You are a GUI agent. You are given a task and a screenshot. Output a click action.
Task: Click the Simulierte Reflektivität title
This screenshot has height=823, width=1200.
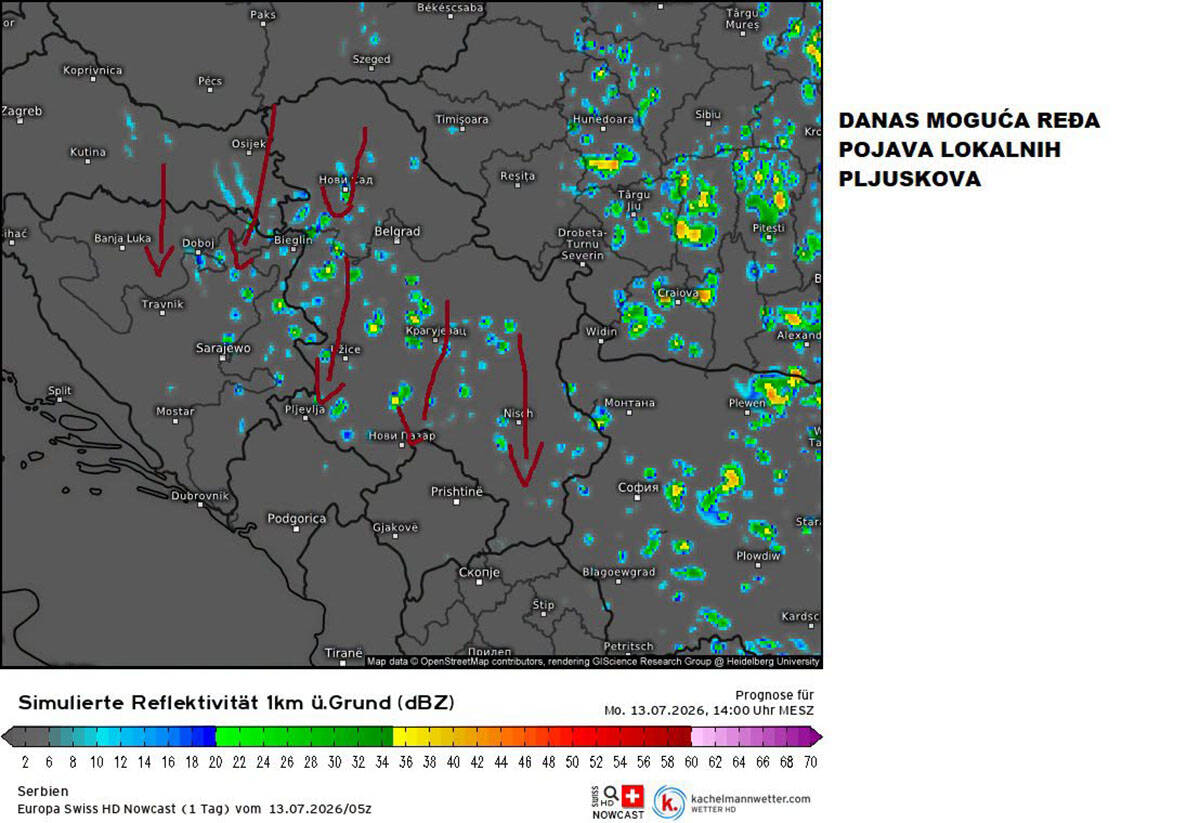[x=236, y=703]
